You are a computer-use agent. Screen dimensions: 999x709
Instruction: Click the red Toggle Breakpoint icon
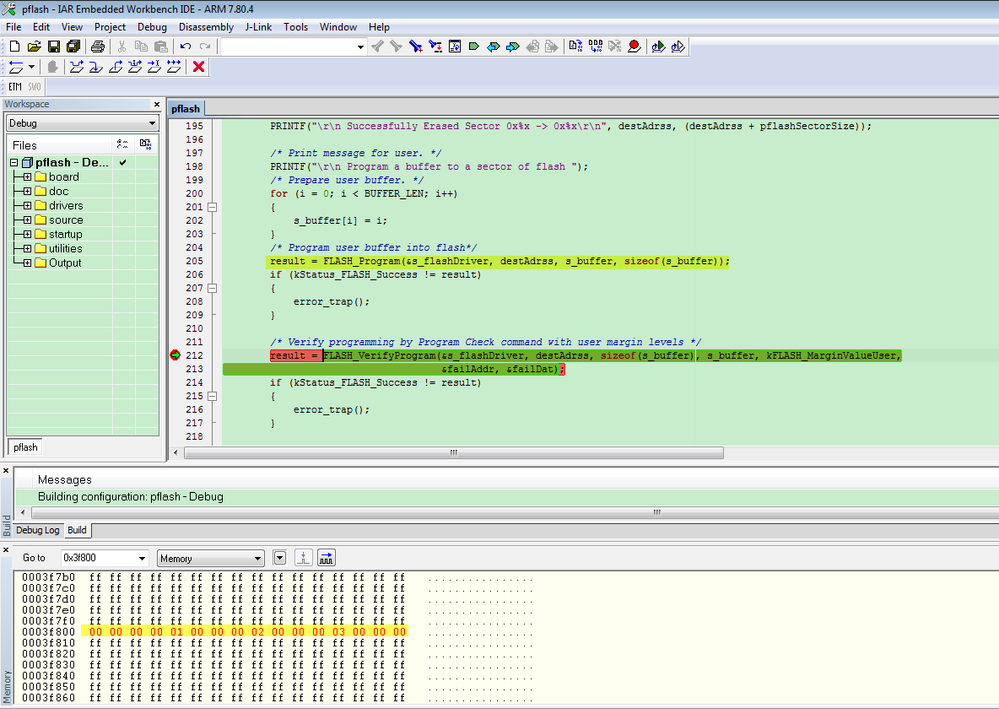pyautogui.click(x=634, y=46)
